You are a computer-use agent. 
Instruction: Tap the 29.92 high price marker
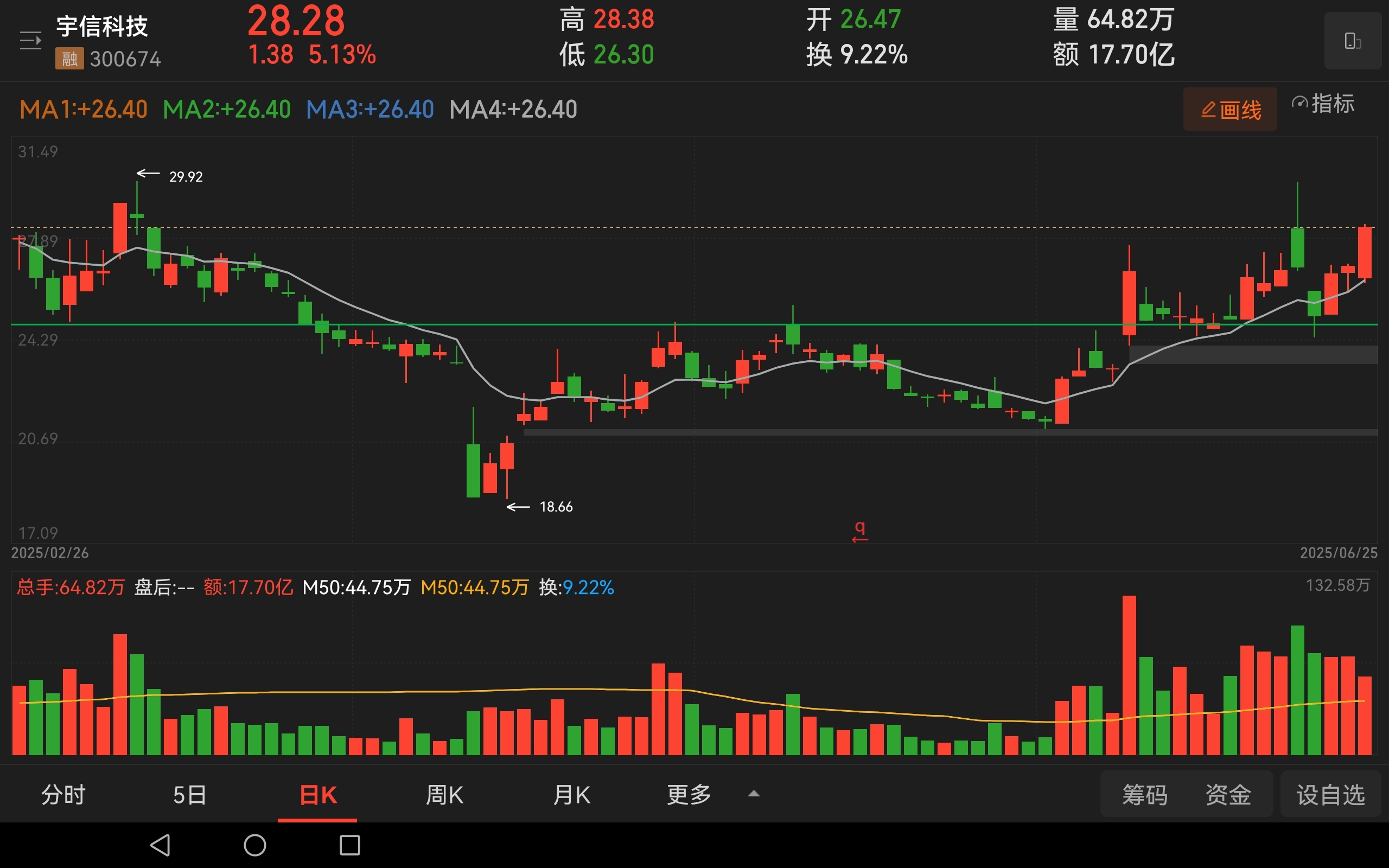click(x=186, y=177)
